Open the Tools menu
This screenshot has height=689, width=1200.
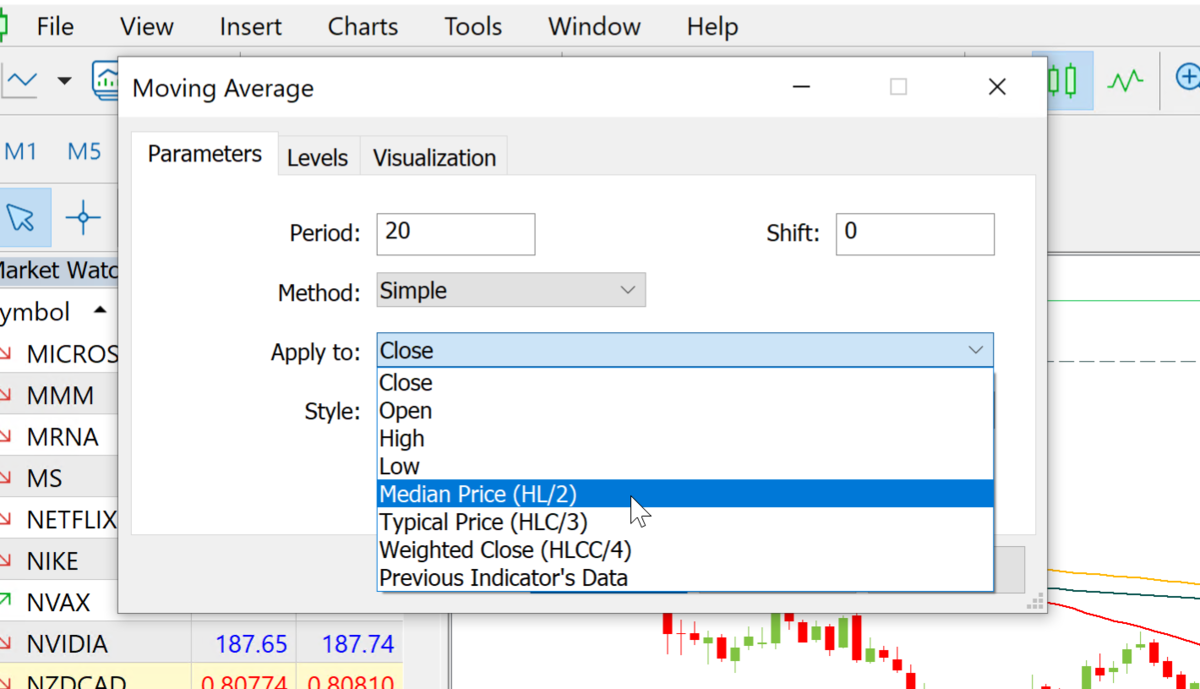coord(473,27)
